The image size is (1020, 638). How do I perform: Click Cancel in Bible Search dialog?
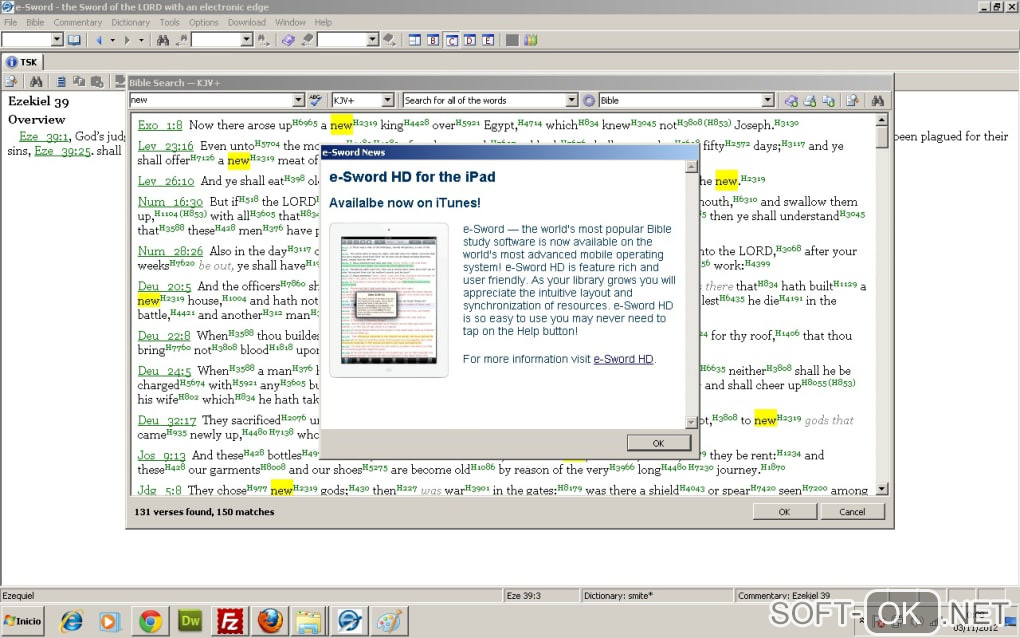point(852,512)
